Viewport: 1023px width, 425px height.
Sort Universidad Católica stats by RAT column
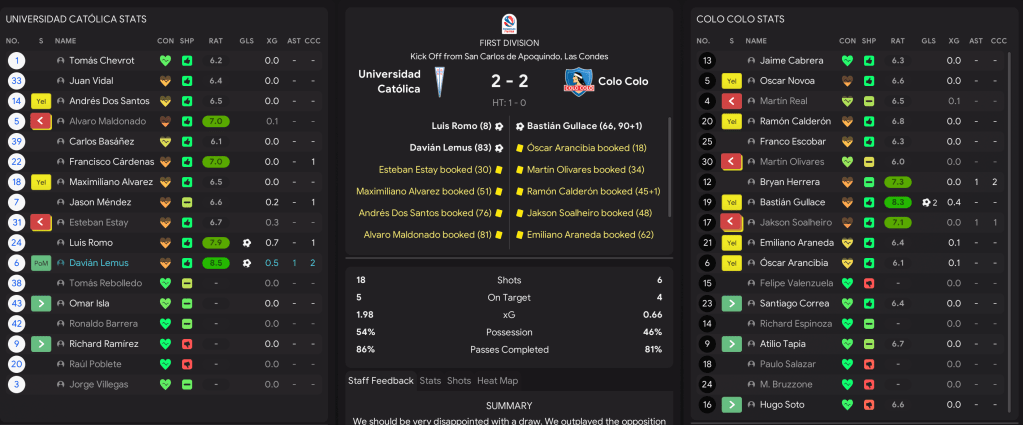pos(215,40)
